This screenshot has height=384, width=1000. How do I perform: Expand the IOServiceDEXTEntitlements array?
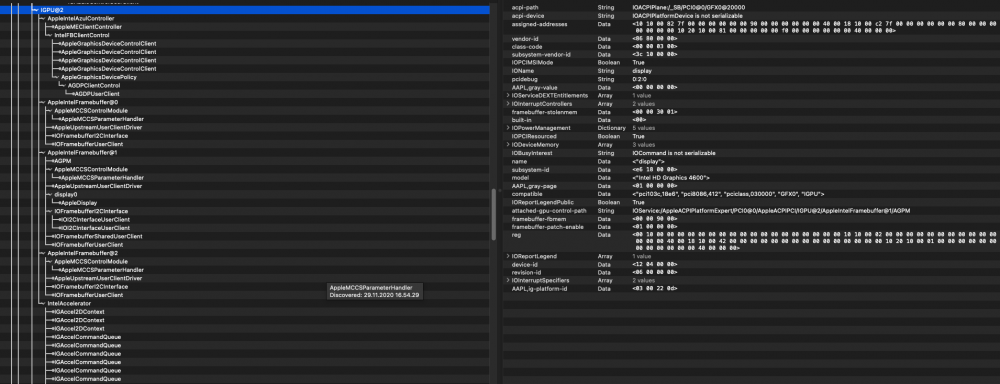[508, 95]
